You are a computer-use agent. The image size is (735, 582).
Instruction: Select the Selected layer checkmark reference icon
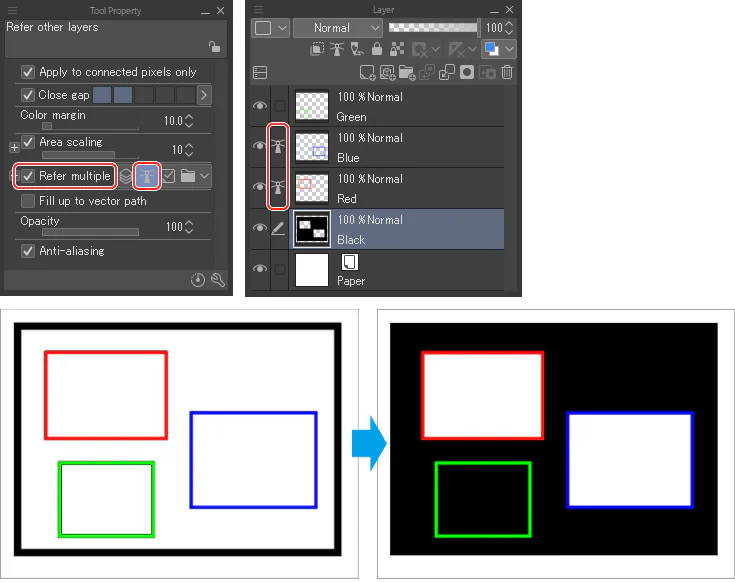coord(169,176)
